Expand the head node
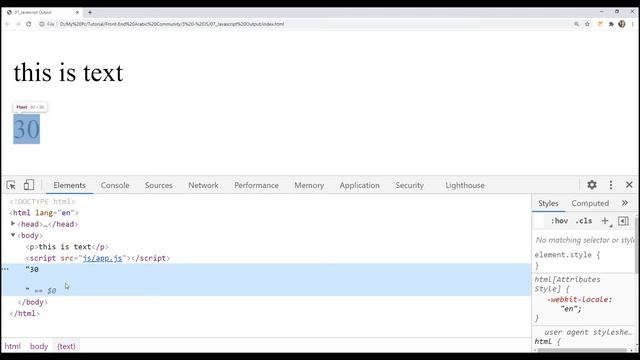The image size is (640, 360). pos(13,224)
